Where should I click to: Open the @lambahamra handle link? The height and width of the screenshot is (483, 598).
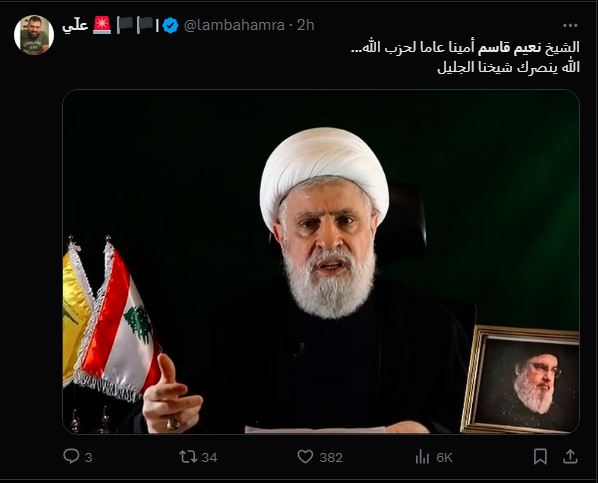(234, 25)
